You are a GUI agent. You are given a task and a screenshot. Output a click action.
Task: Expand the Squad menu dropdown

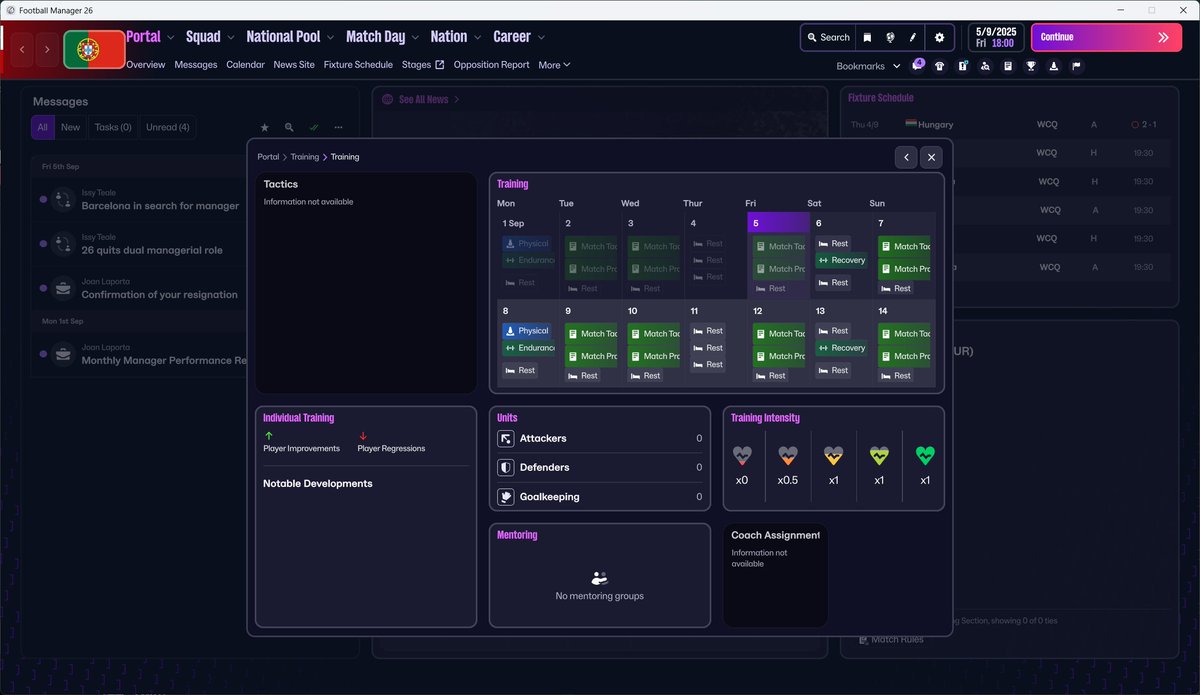point(231,37)
